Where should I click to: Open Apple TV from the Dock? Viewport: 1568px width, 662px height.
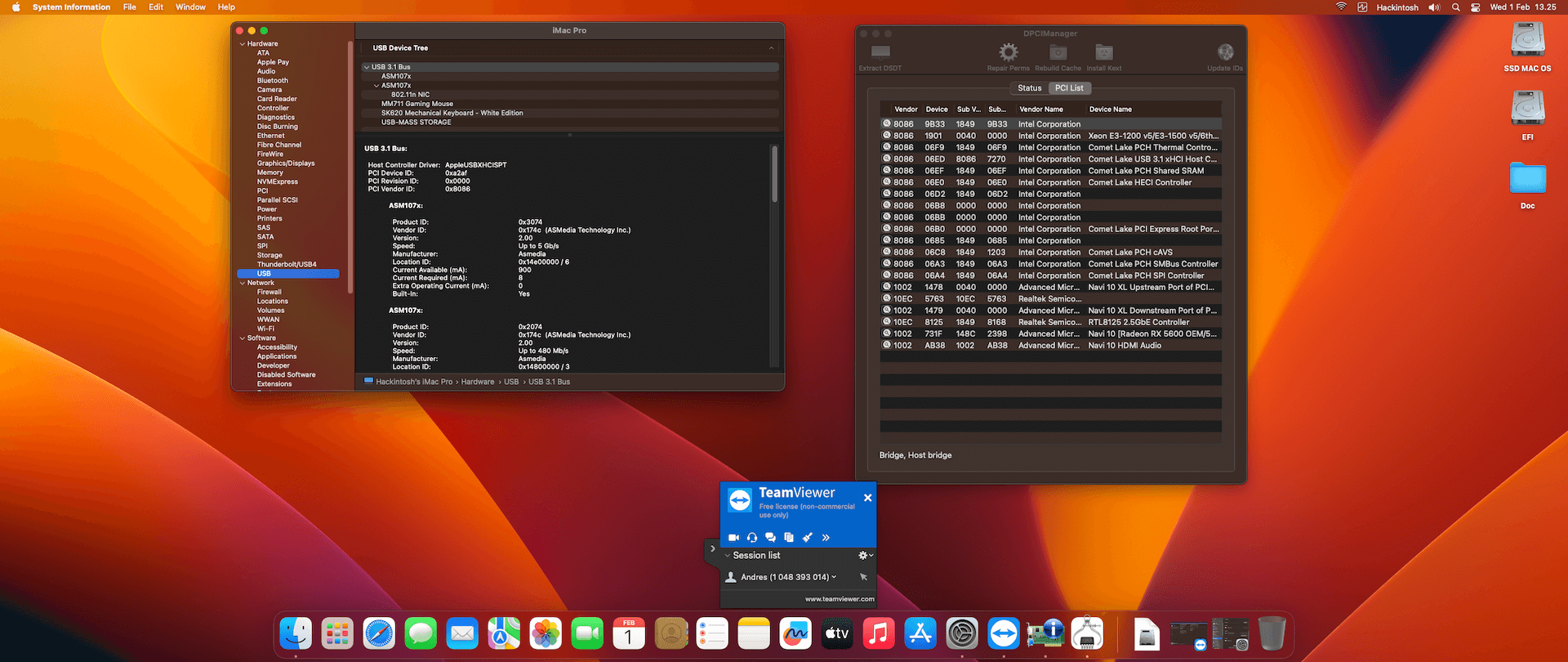pyautogui.click(x=837, y=633)
